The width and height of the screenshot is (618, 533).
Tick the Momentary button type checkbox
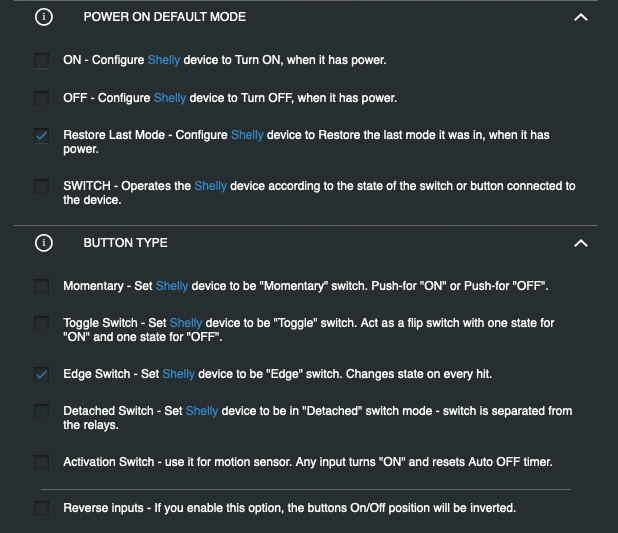pyautogui.click(x=41, y=287)
